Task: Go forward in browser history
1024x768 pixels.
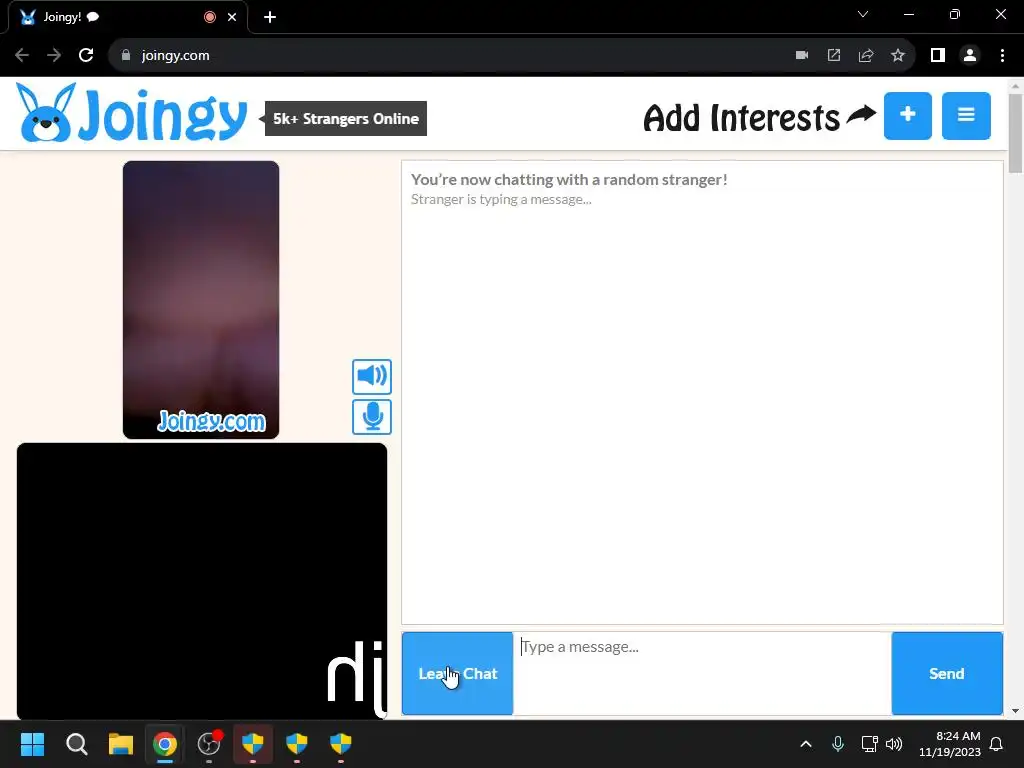Action: click(54, 56)
